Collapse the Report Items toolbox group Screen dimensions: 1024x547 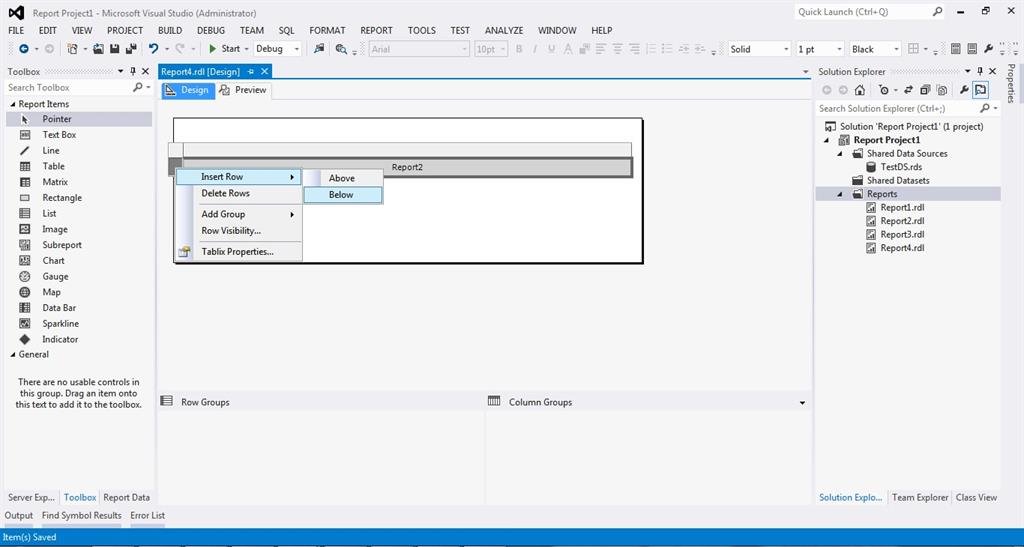13,104
